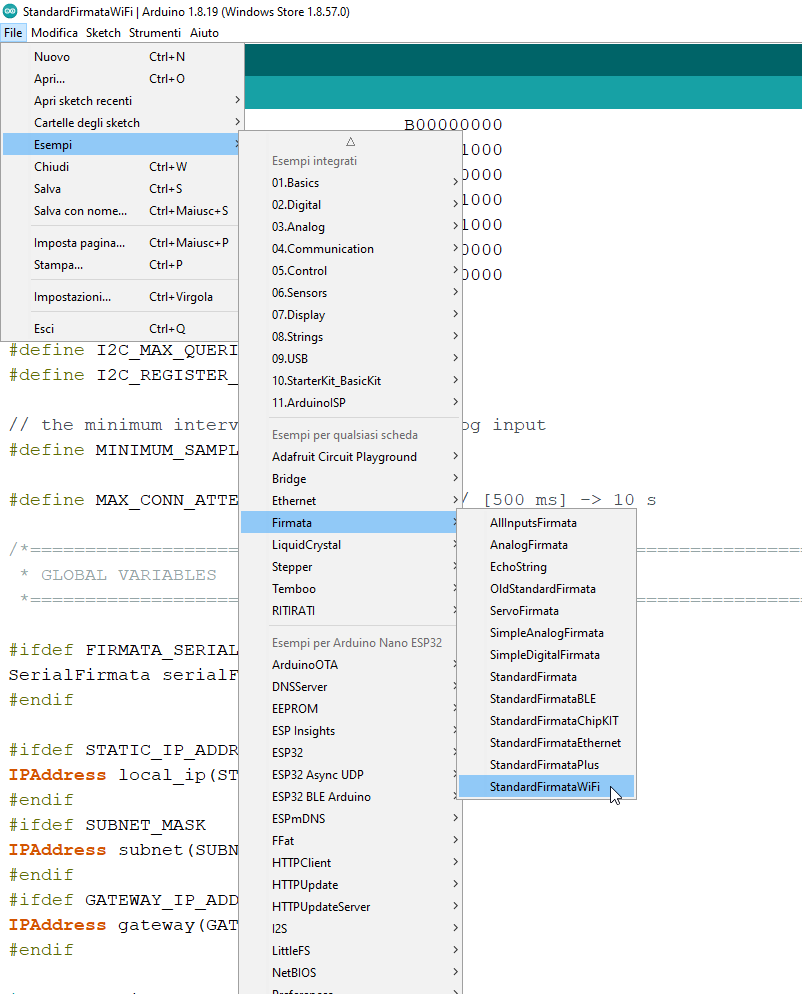802x994 pixels.
Task: Open the File menu in menu bar
Action: (13, 33)
